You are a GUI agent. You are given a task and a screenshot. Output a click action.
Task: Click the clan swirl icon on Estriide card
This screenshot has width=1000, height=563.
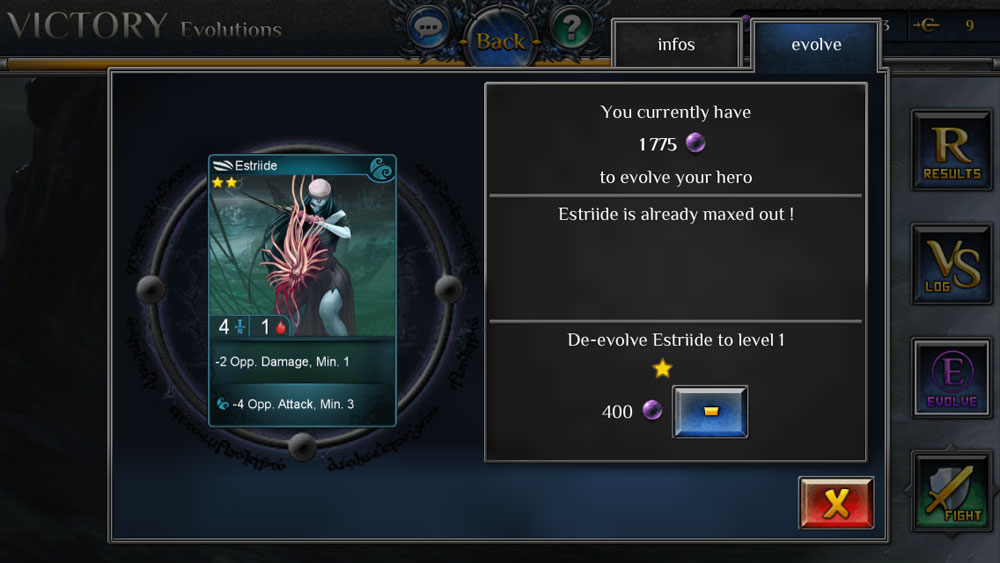click(381, 169)
